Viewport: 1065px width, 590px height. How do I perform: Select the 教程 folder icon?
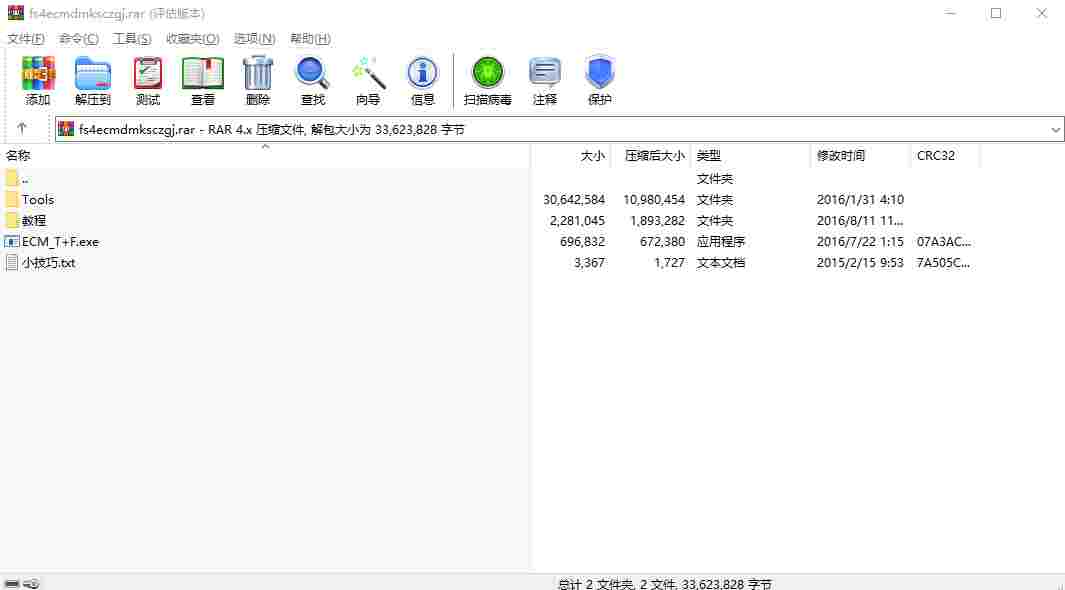[x=12, y=220]
